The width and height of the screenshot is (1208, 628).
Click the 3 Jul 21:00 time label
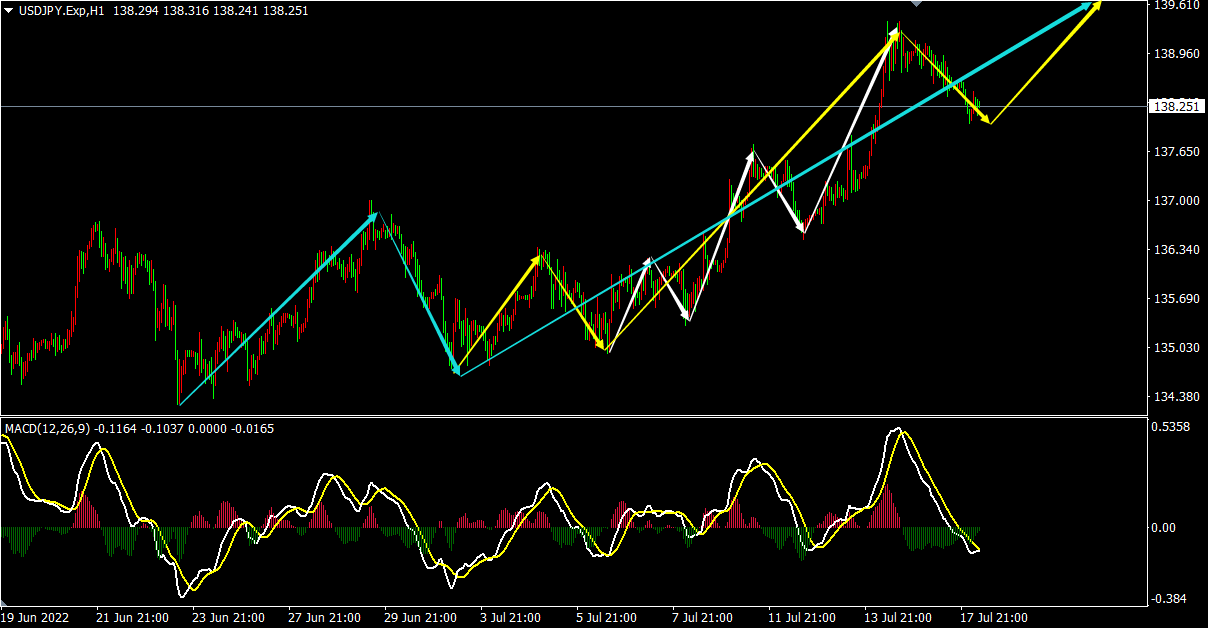(x=510, y=617)
